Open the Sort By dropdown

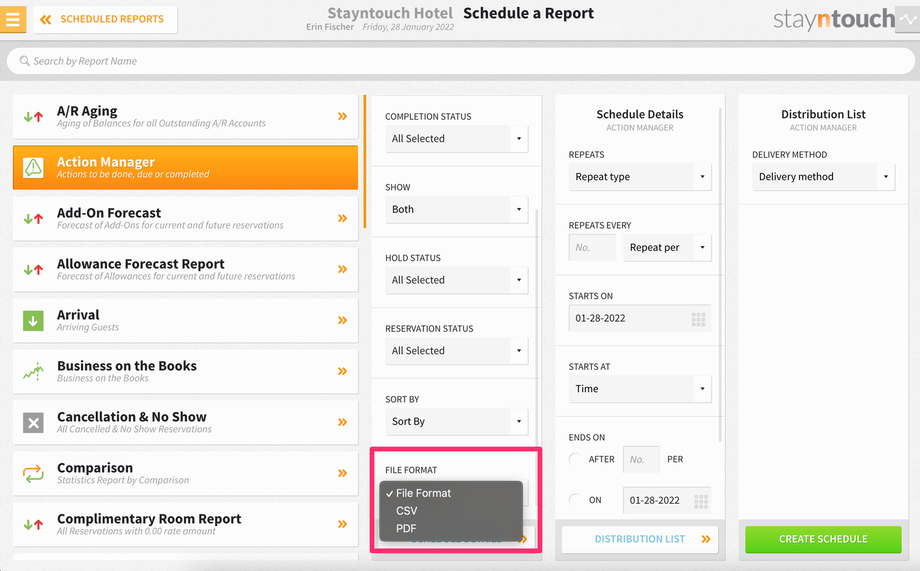[456, 421]
